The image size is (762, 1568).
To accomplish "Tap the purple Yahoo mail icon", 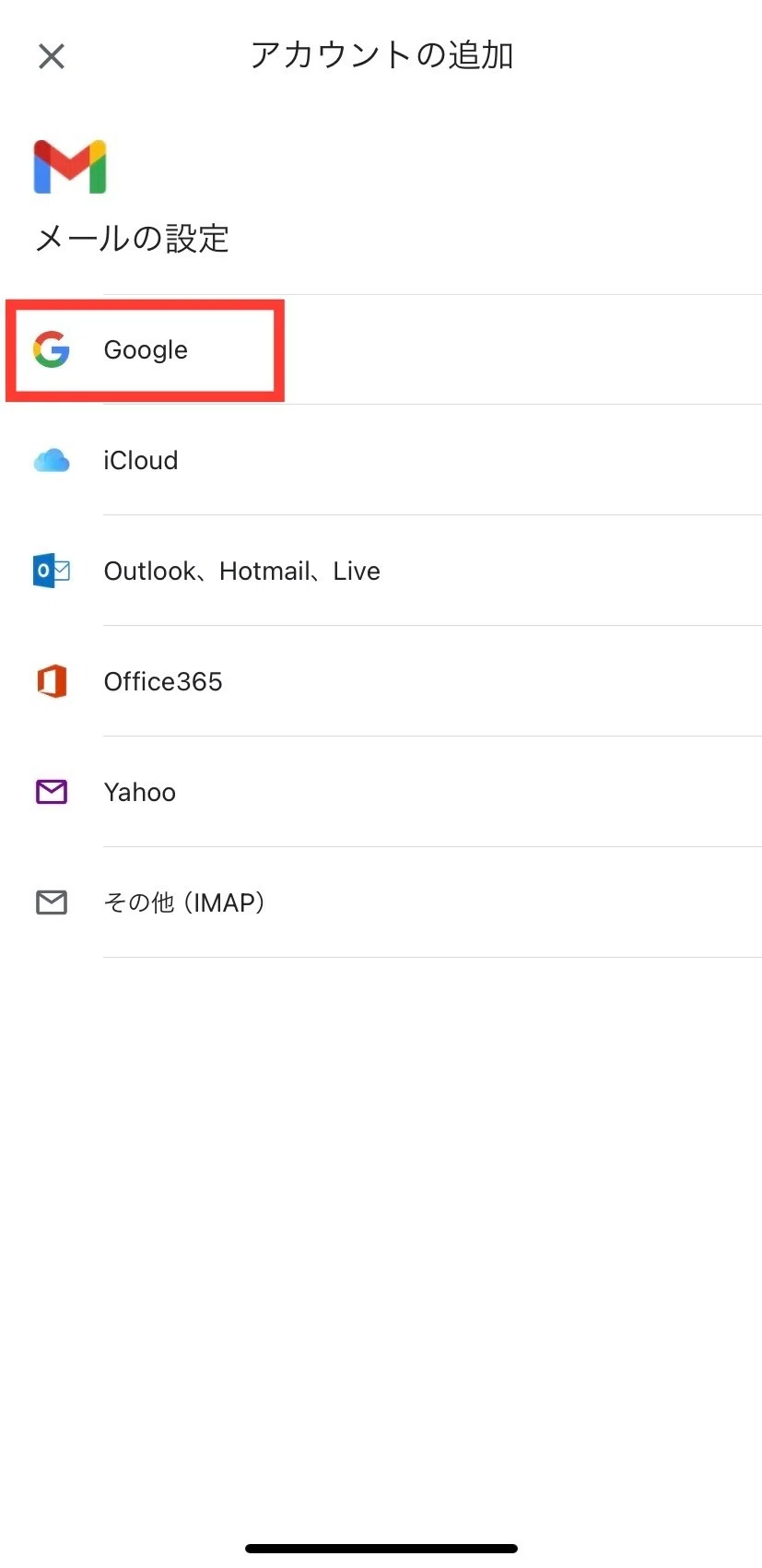I will point(52,792).
